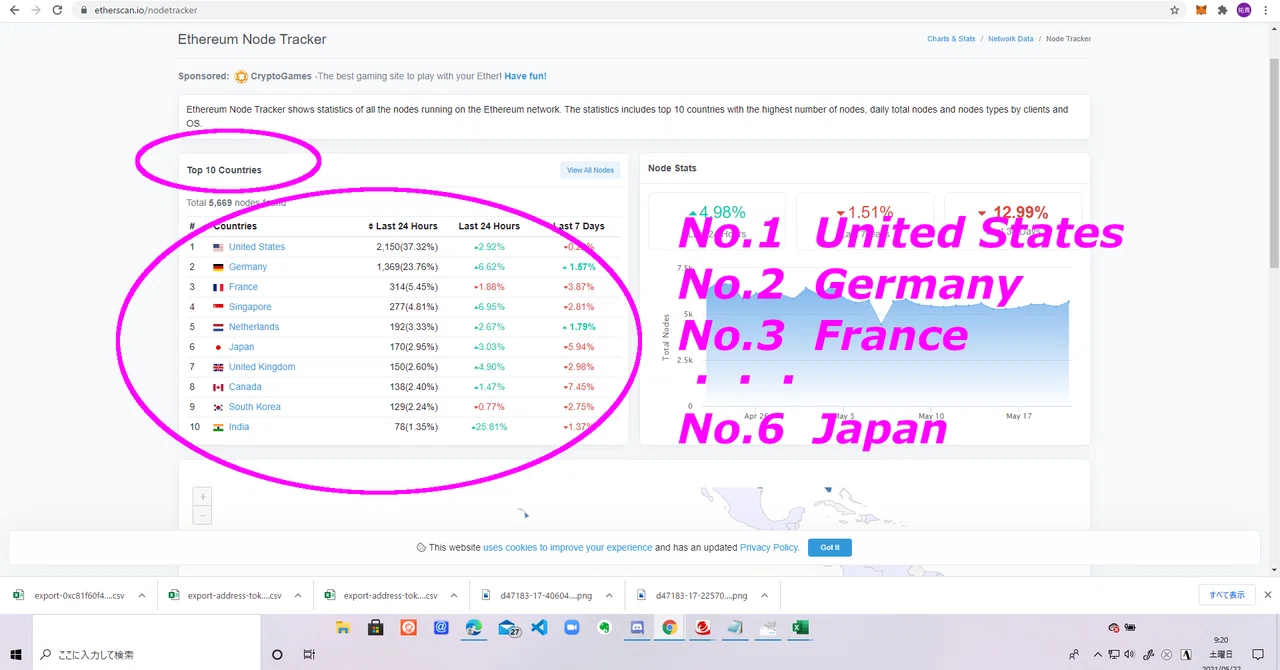Click the '2,150(37.32%)' node count cell
The width and height of the screenshot is (1280, 670).
[407, 247]
